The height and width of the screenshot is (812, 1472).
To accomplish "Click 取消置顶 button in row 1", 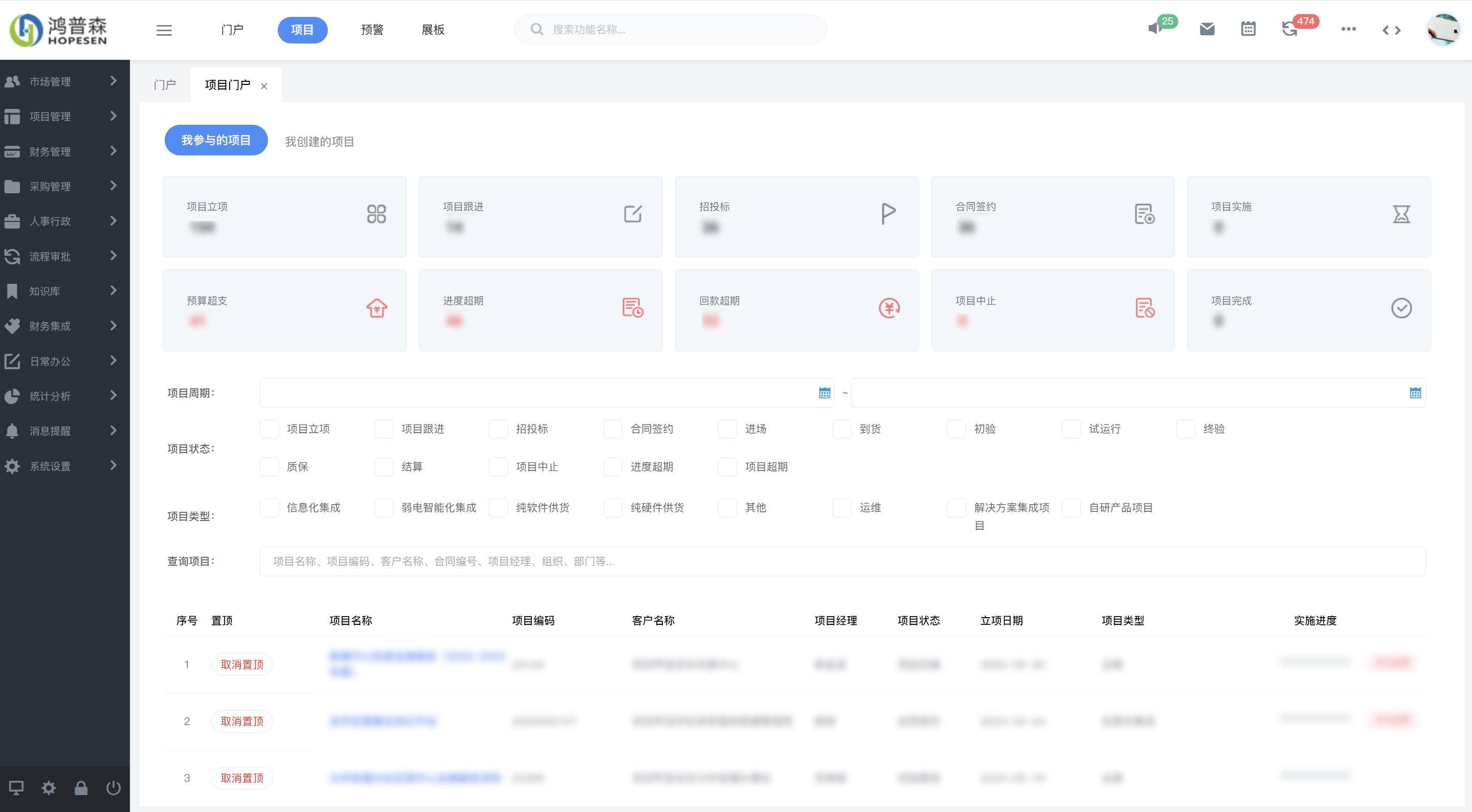I will click(242, 665).
